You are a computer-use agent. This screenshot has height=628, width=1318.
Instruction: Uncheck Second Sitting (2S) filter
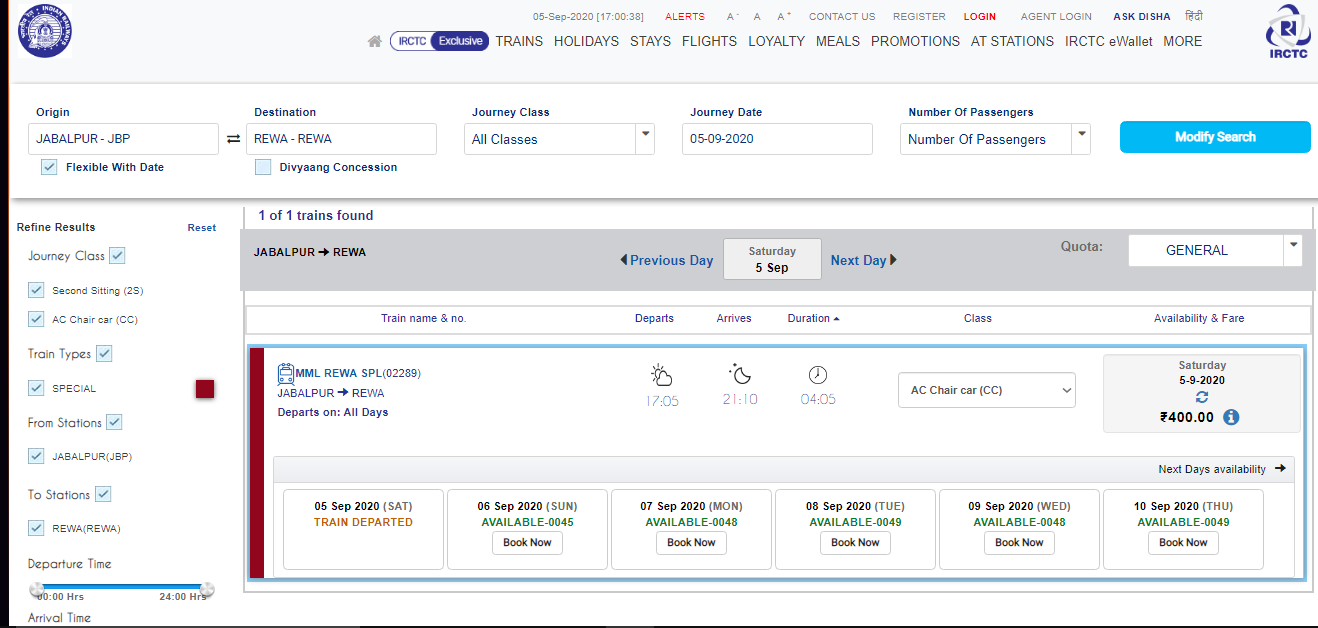[x=37, y=290]
